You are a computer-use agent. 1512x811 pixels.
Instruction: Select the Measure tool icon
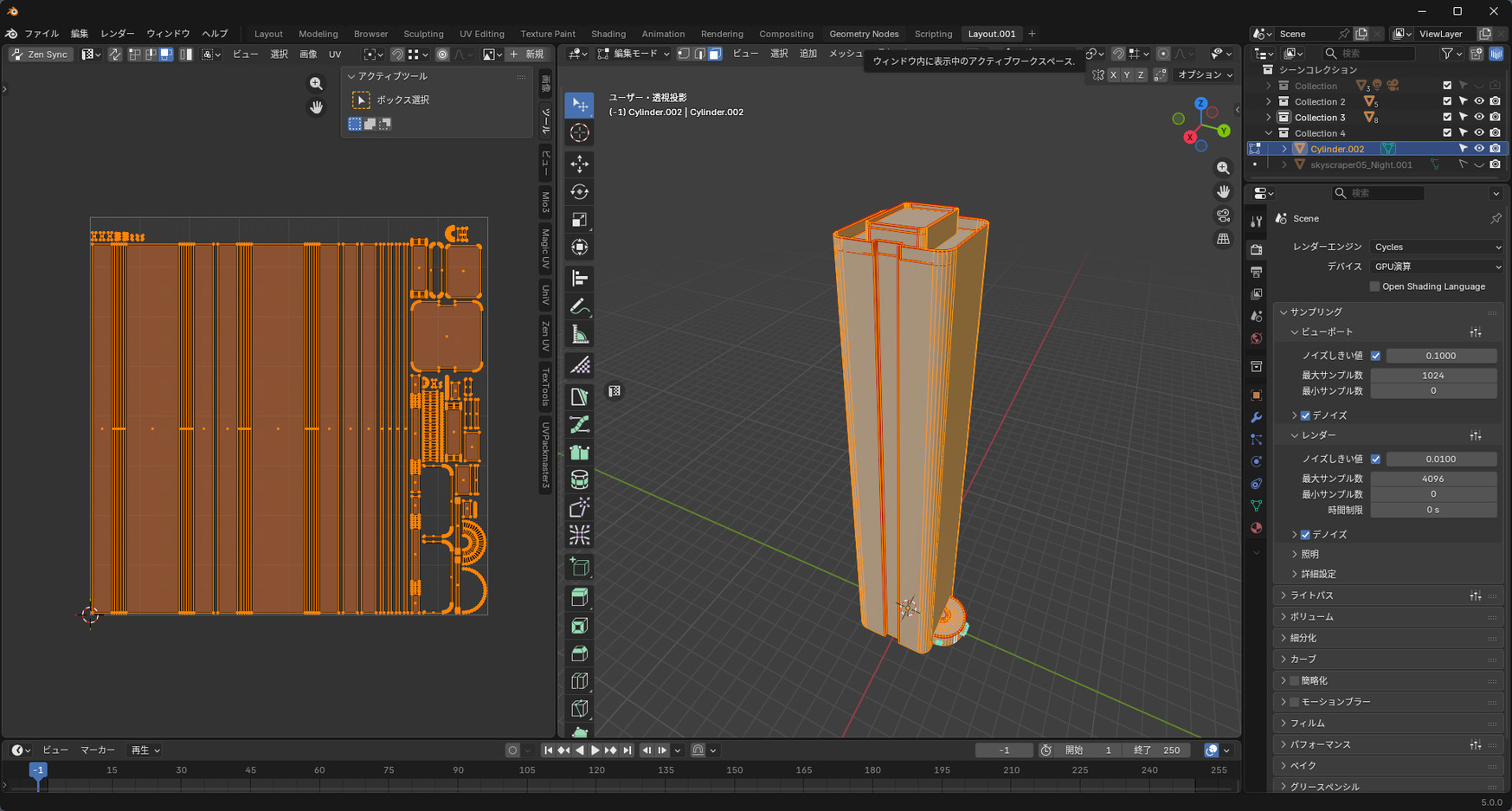580,336
